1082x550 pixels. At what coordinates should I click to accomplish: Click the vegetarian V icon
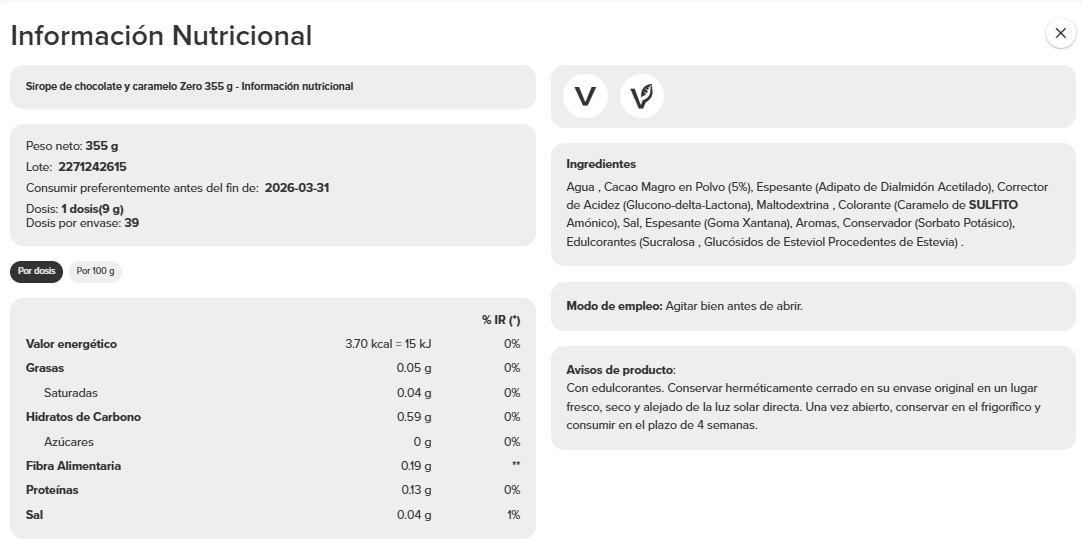586,96
